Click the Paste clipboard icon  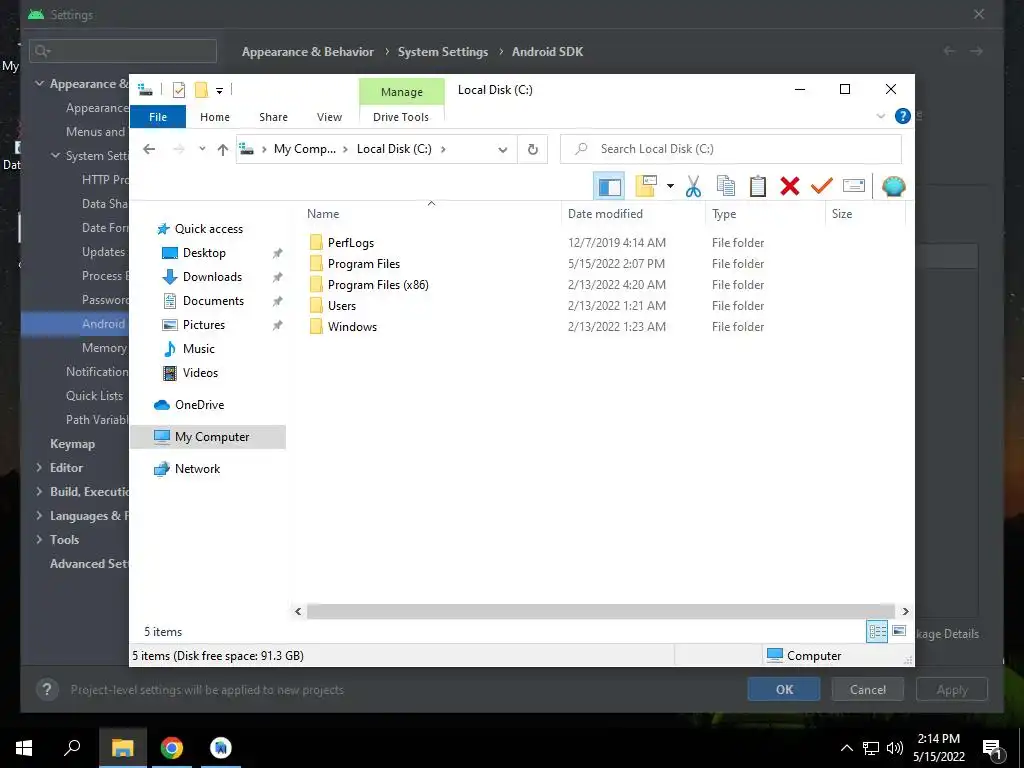758,186
